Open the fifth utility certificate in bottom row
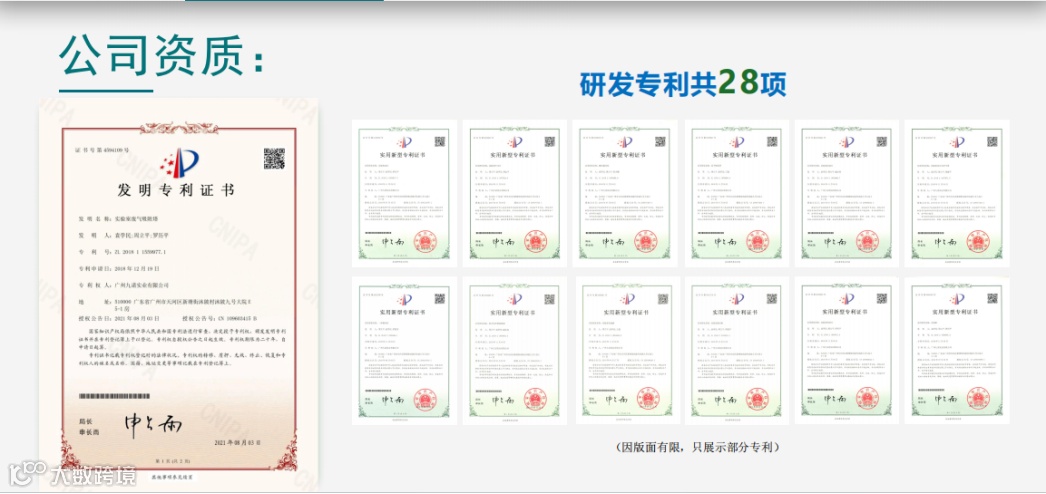The width and height of the screenshot is (1046, 494). (x=847, y=351)
